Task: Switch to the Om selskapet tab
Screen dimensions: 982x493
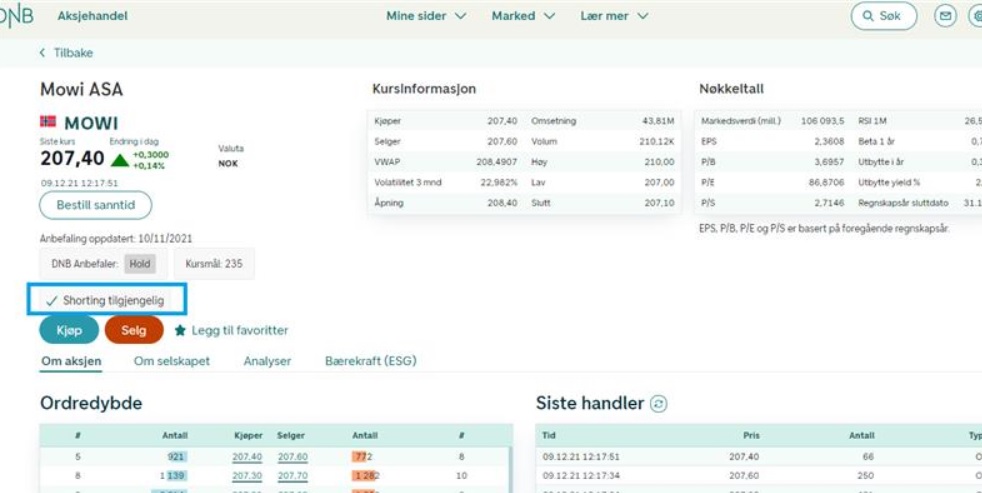Action: tap(172, 361)
